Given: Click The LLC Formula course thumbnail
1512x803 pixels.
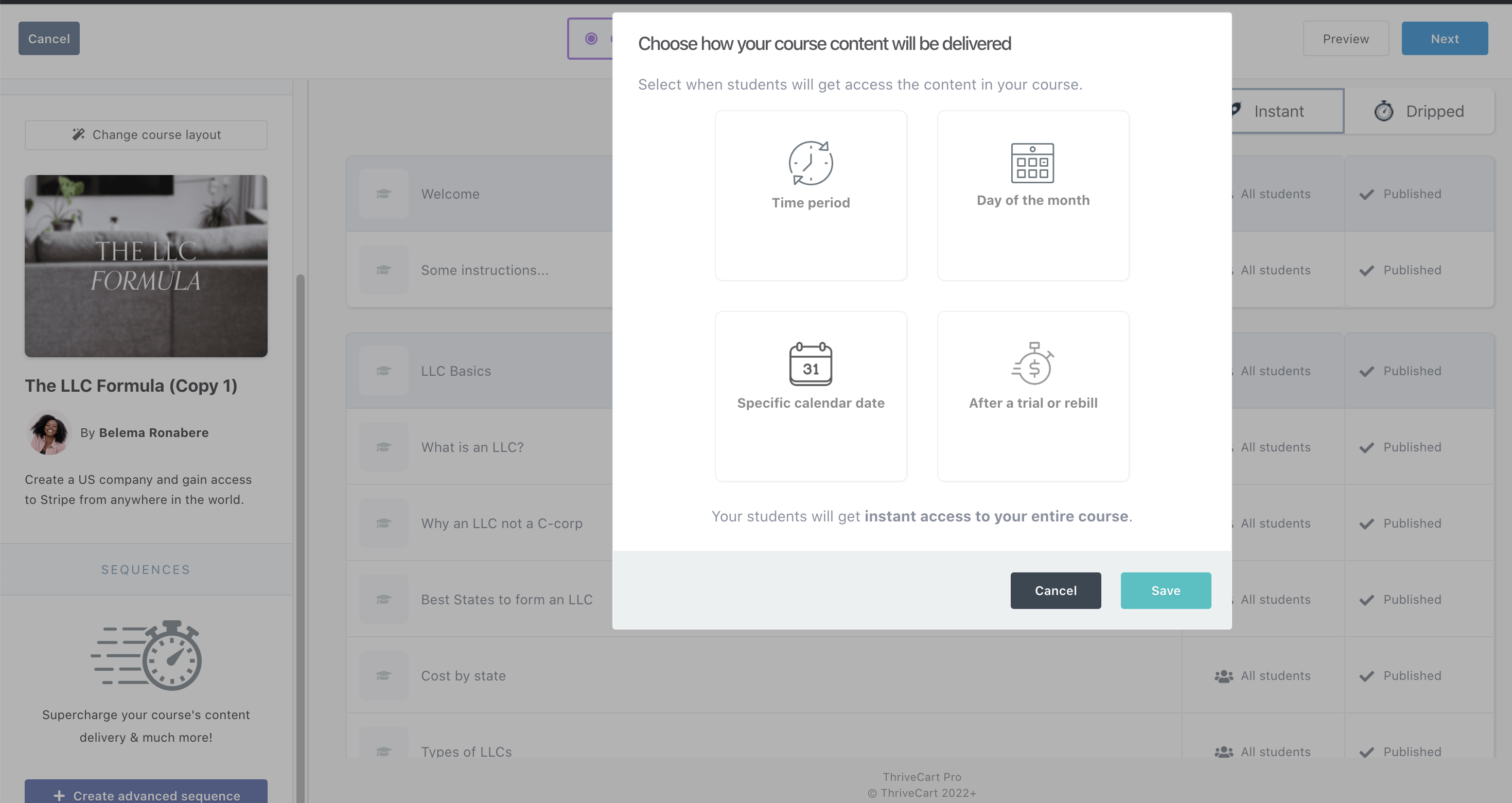Looking at the screenshot, I should tap(146, 266).
